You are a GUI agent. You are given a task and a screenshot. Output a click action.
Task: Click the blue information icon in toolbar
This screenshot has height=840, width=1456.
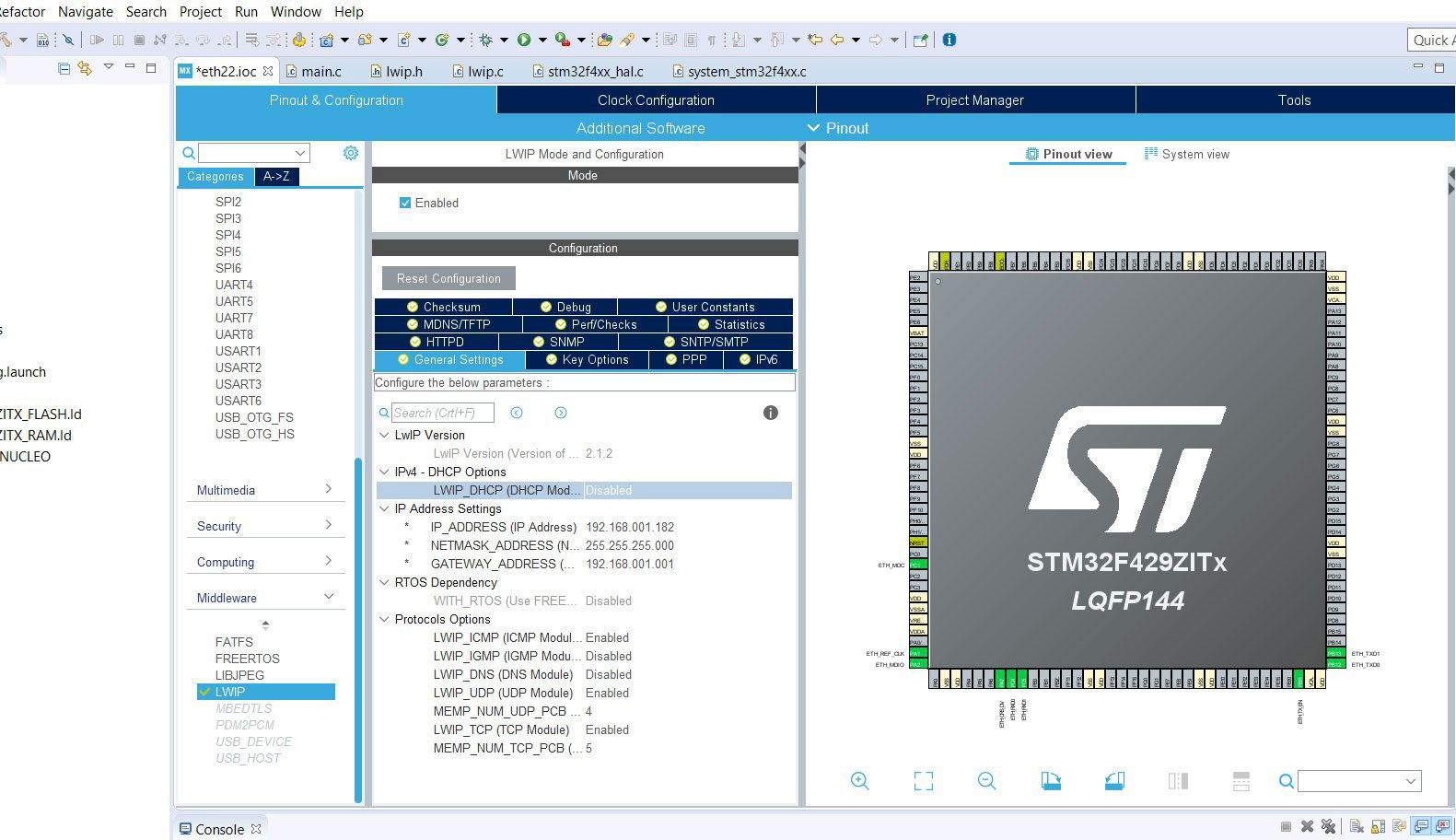pos(949,40)
